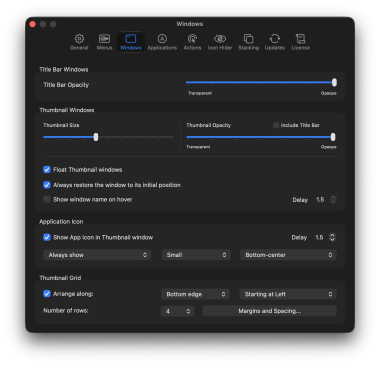Open the Bottom-center position dropdown
This screenshot has height=366, width=380.
(288, 255)
